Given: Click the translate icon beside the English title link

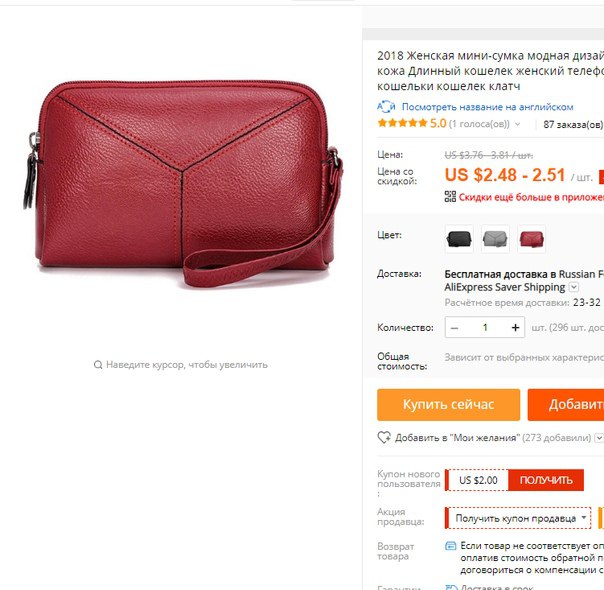Looking at the screenshot, I should tap(386, 106).
